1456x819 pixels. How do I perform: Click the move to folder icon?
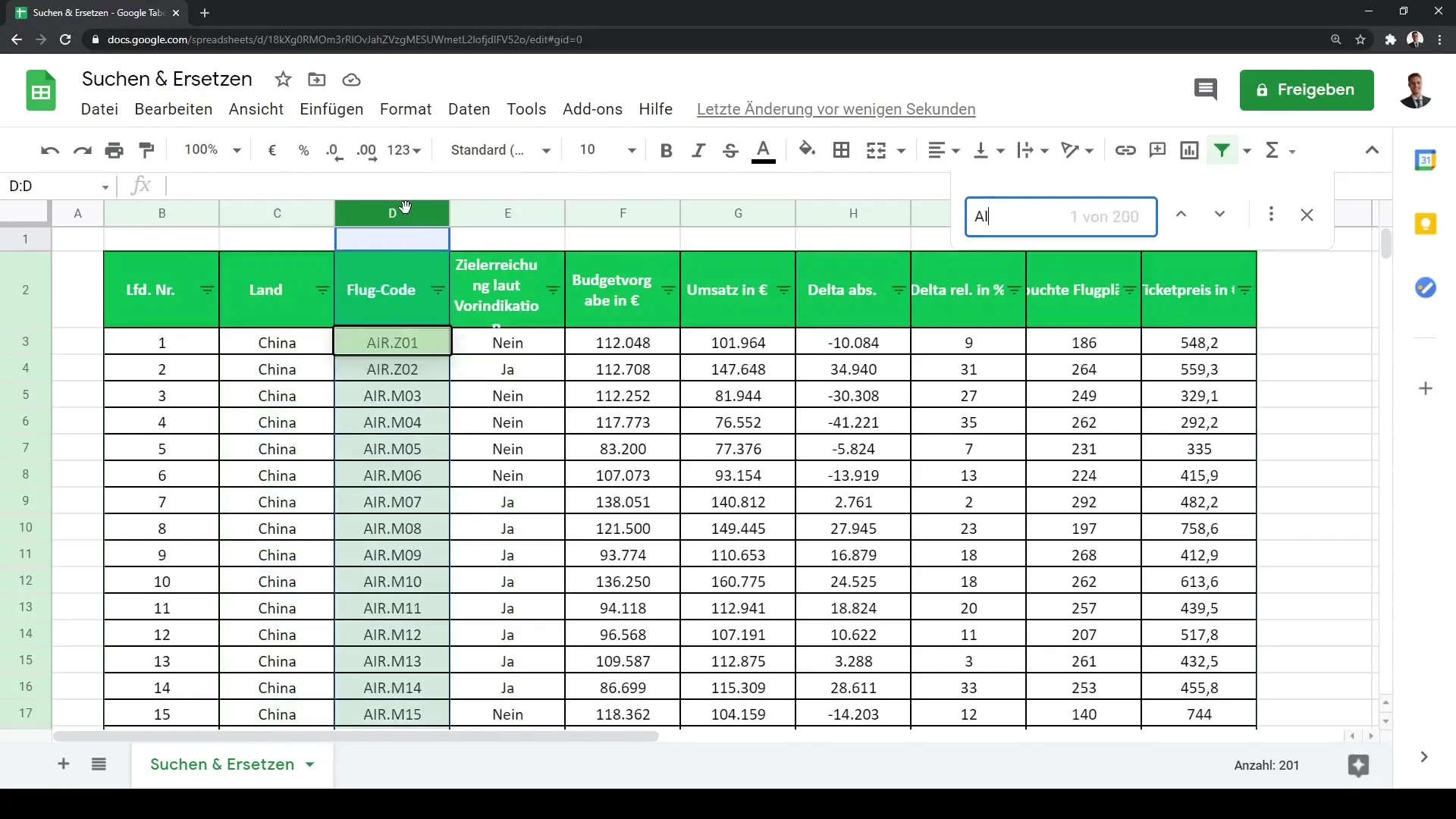(317, 80)
